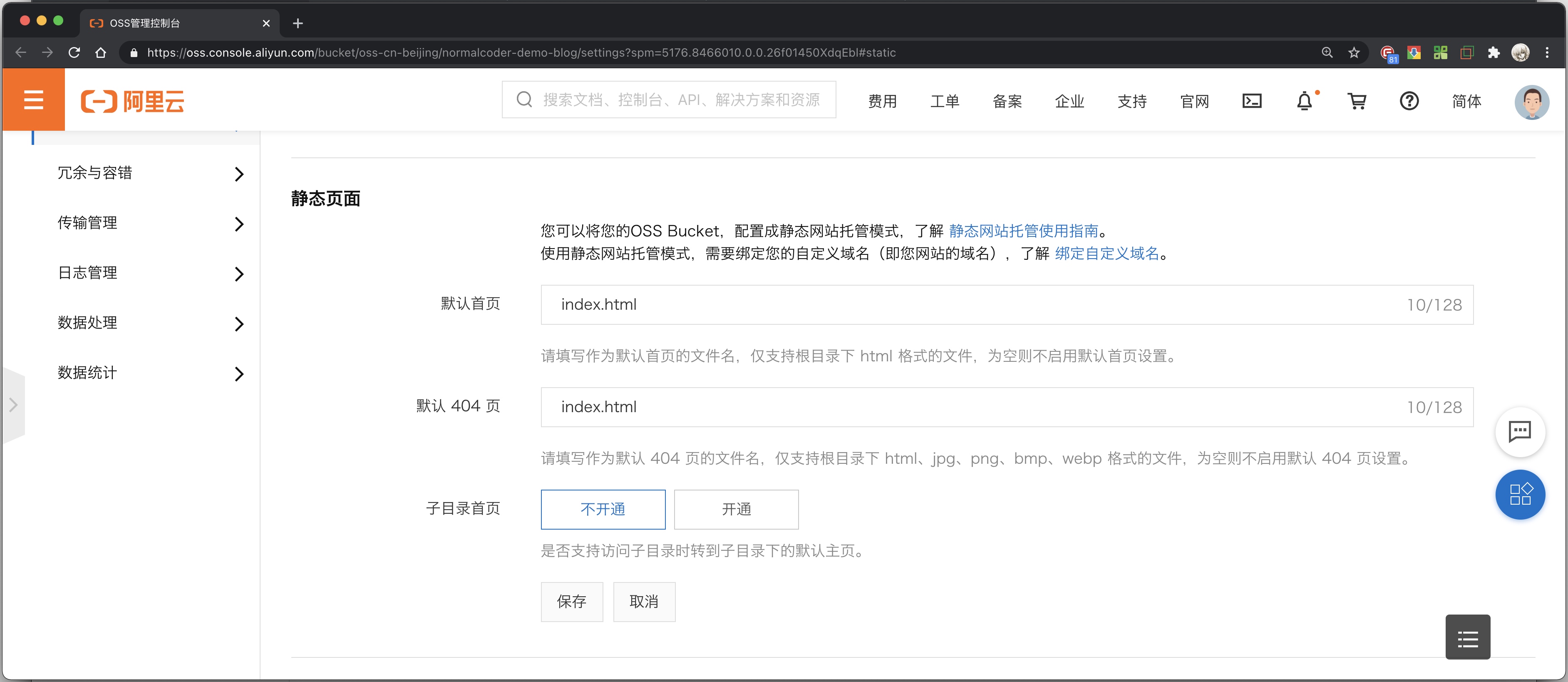Click the 默认 404 页 input field

tap(974, 407)
